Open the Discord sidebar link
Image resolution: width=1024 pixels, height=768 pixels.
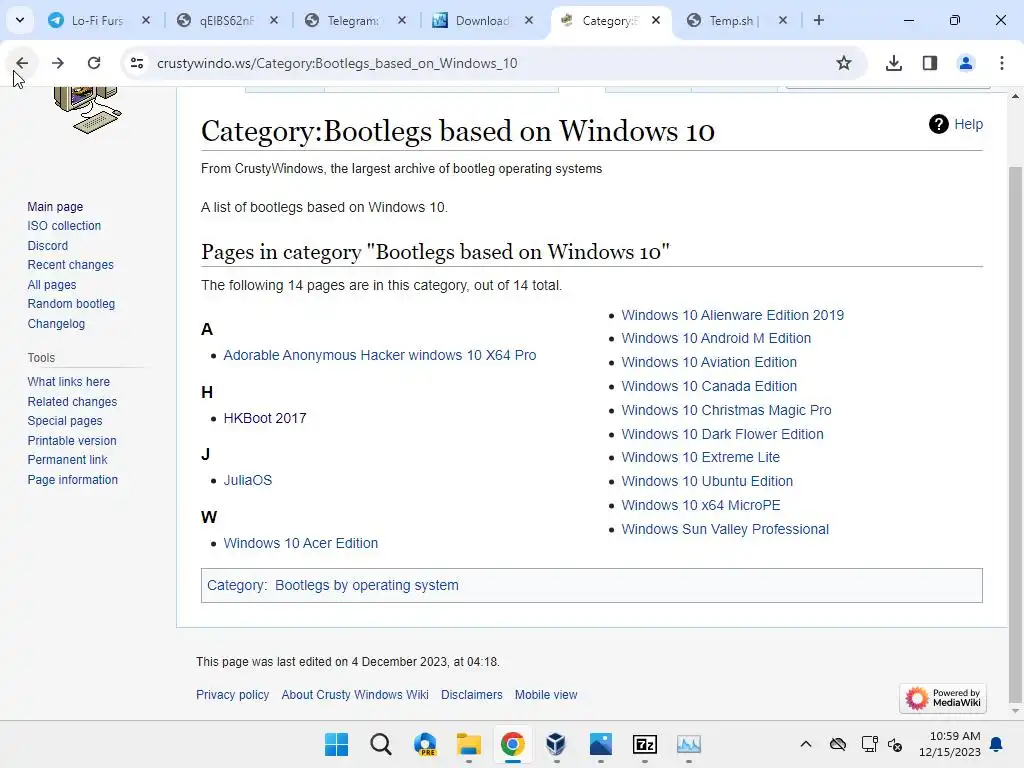coord(48,246)
